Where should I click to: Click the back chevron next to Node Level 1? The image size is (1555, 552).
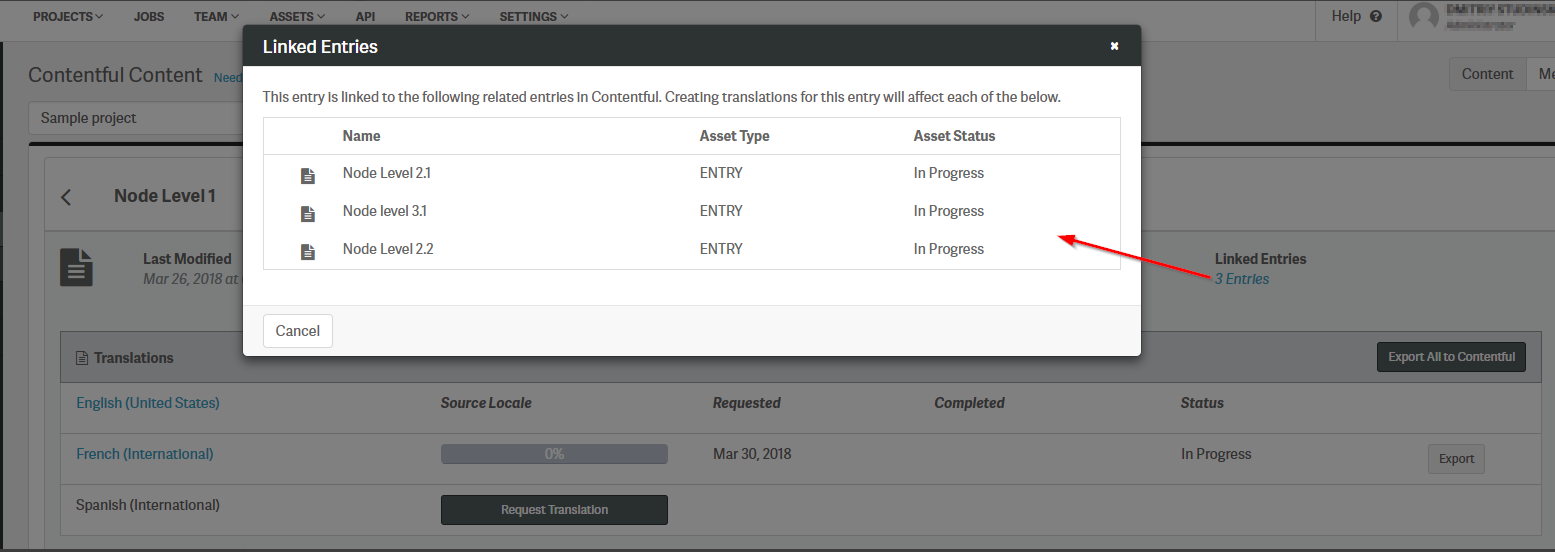(x=66, y=197)
